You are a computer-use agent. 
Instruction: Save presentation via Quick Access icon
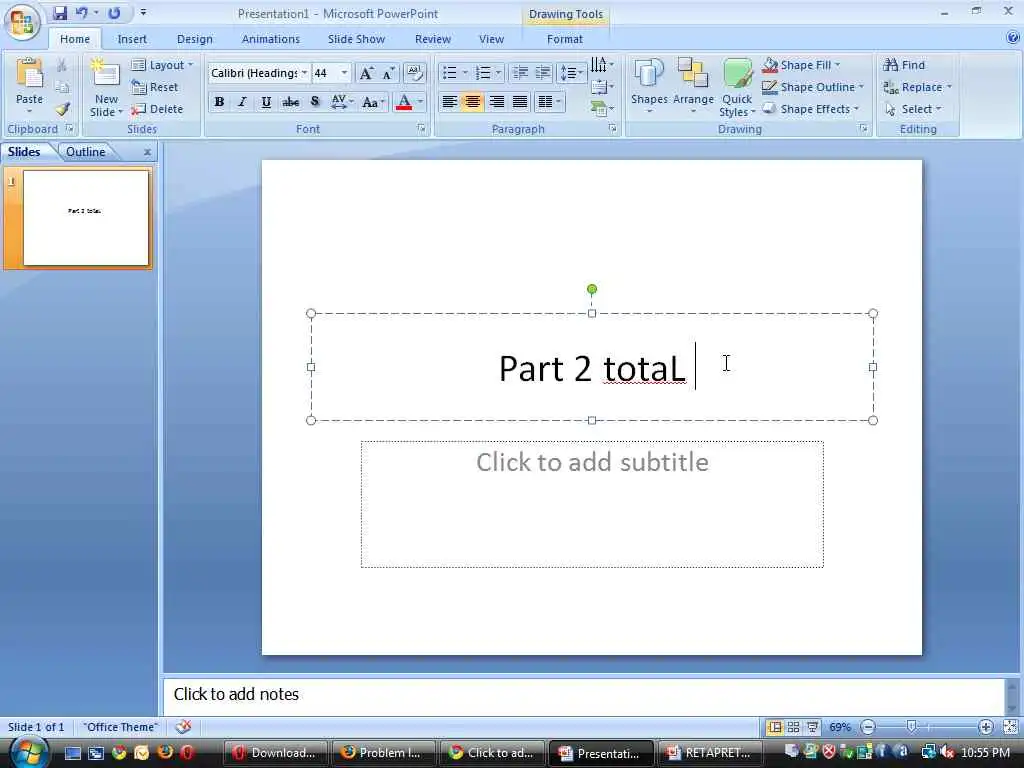[59, 13]
